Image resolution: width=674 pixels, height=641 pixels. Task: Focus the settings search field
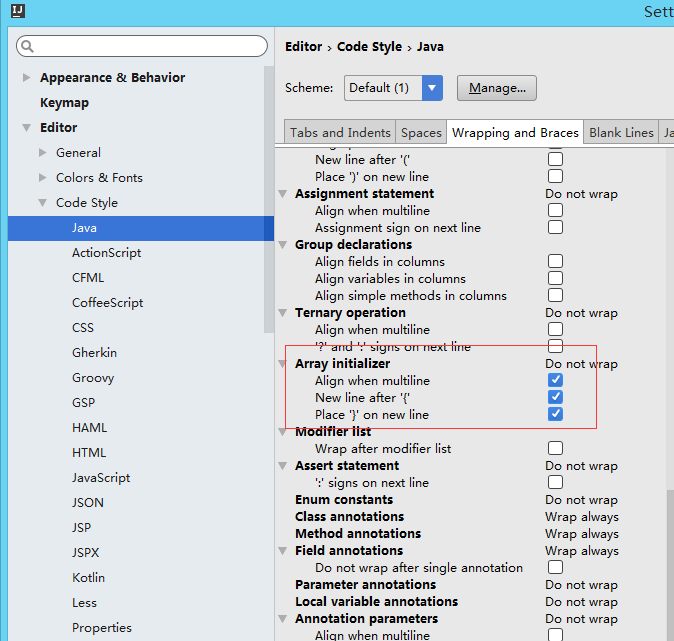point(142,46)
